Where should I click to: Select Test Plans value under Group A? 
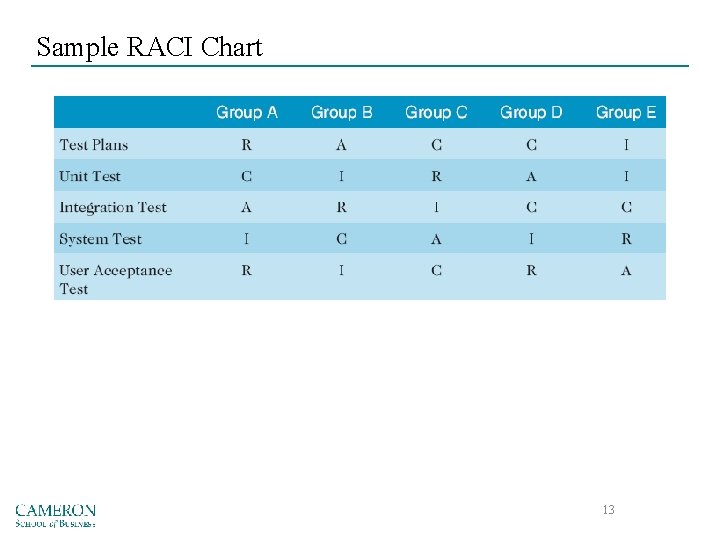[x=247, y=145]
